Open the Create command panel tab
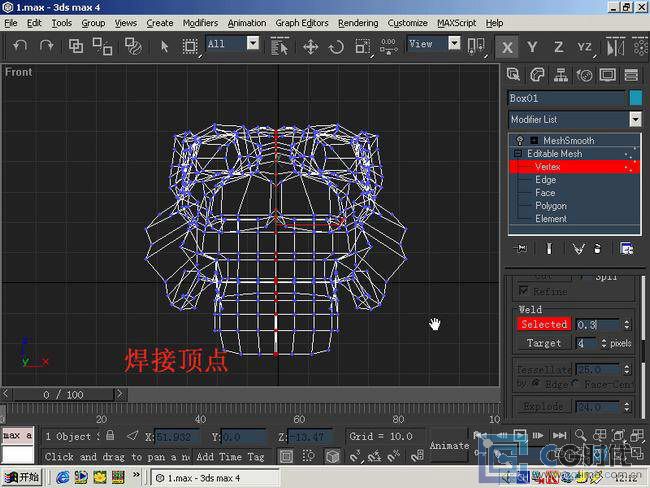The width and height of the screenshot is (650, 488). tap(514, 75)
